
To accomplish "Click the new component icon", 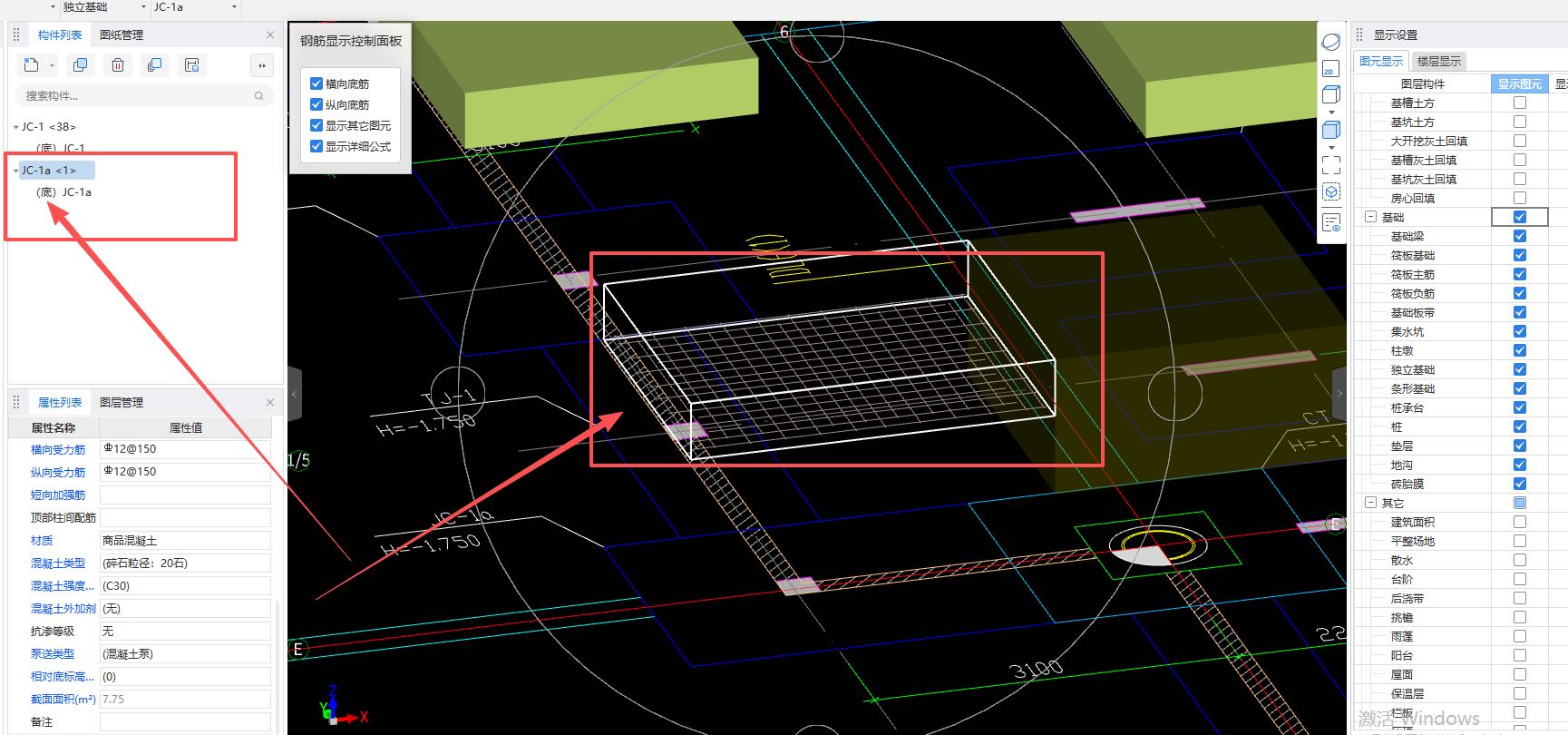I will coord(31,65).
